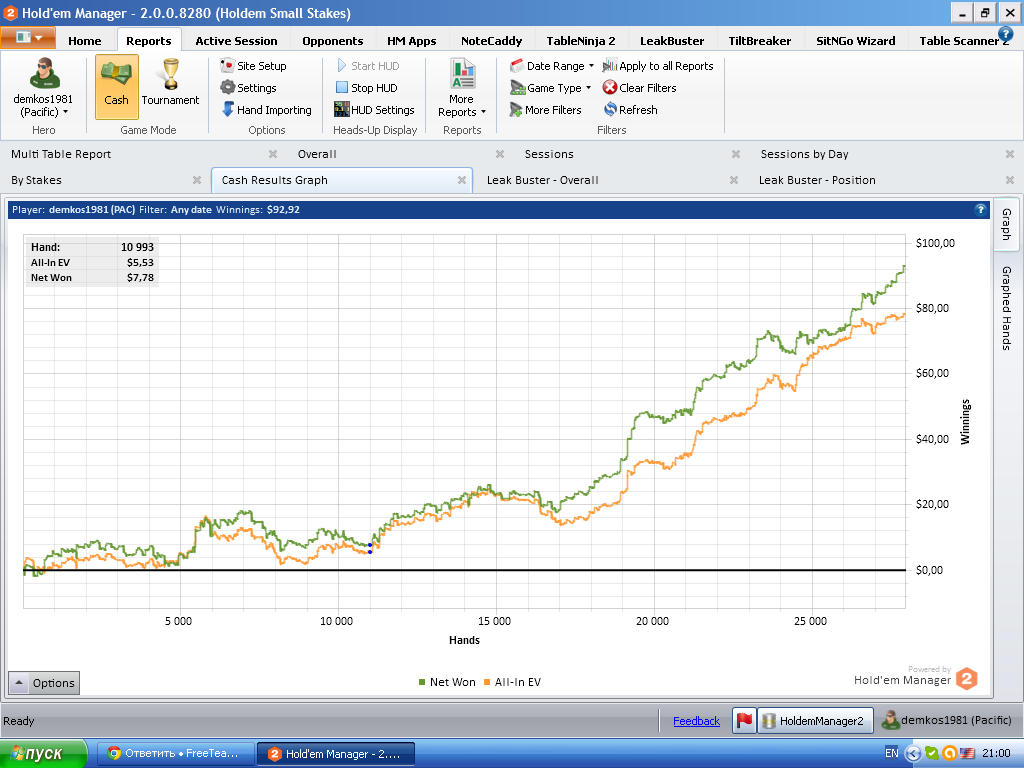Close the Multi Table Report tab
Viewport: 1024px width, 768px height.
pos(273,154)
